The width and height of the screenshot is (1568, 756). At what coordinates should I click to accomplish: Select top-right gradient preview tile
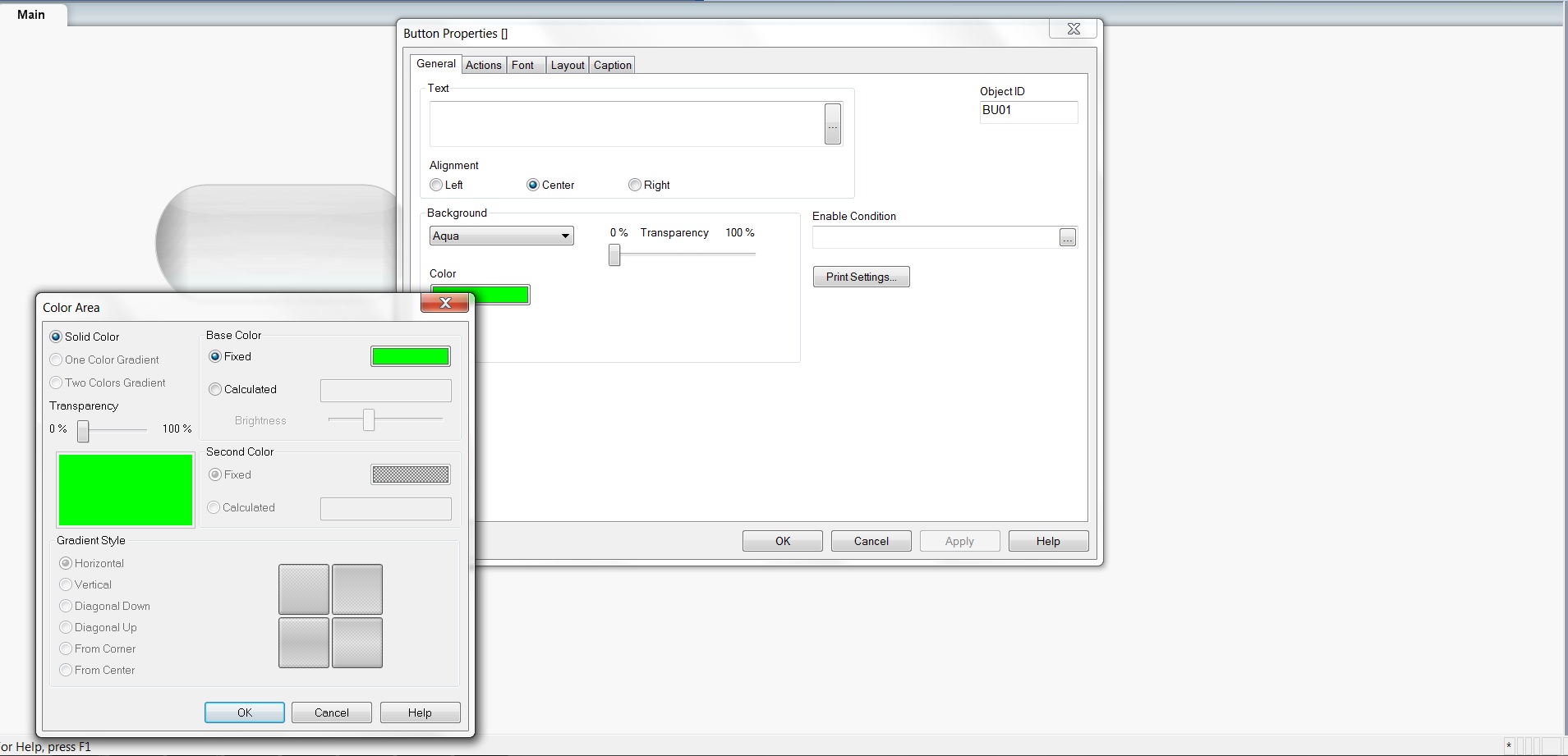357,589
